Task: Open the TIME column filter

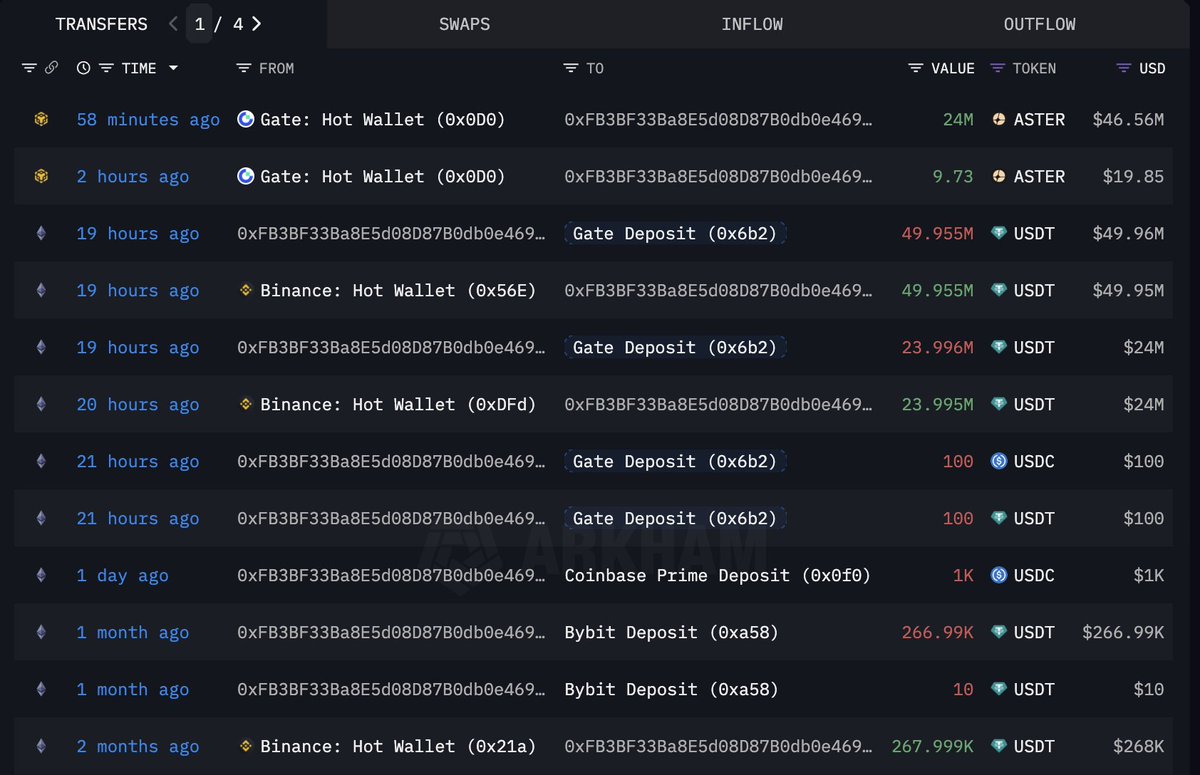Action: pyautogui.click(x=105, y=68)
